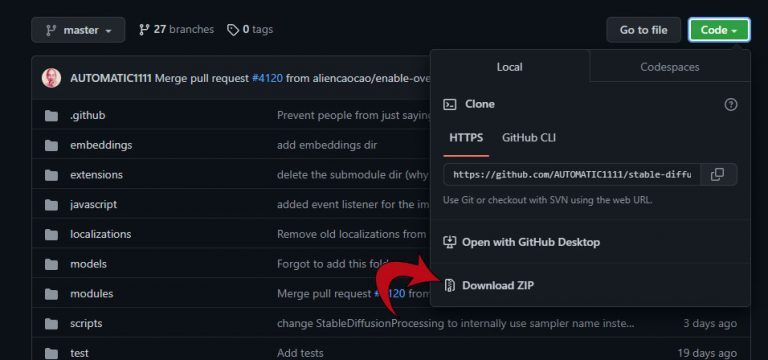Image resolution: width=768 pixels, height=360 pixels.
Task: Click the folder icon beside test
Action: [51, 353]
